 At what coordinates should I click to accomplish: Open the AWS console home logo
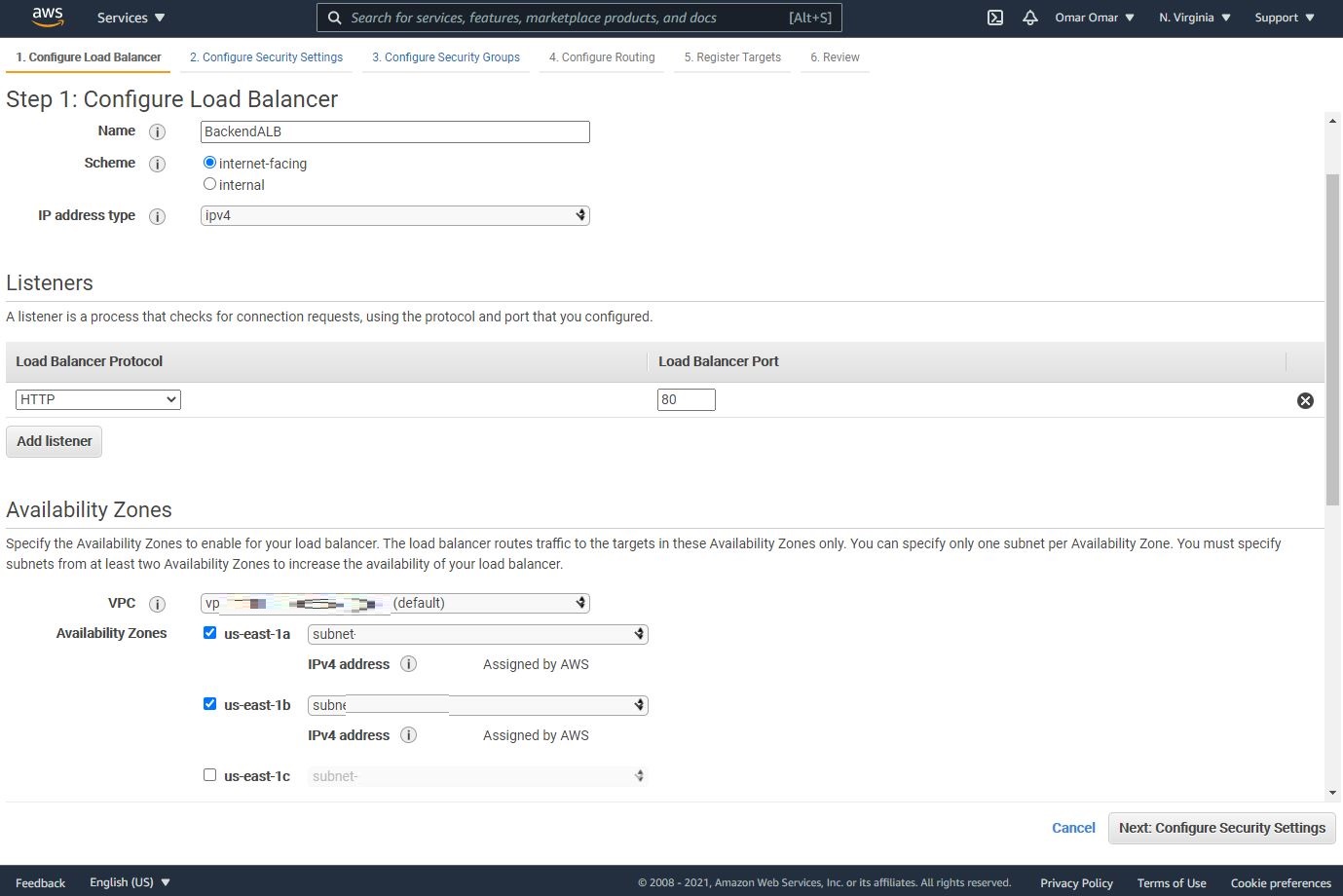pos(48,18)
